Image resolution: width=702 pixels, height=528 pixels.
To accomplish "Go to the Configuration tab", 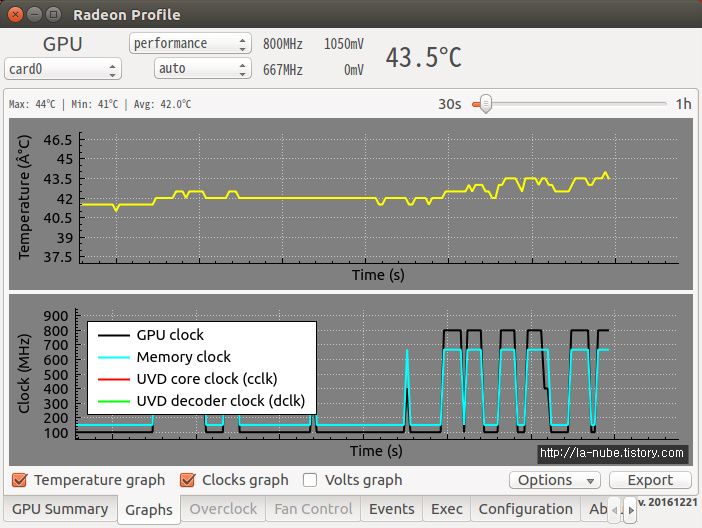I will coord(526,509).
